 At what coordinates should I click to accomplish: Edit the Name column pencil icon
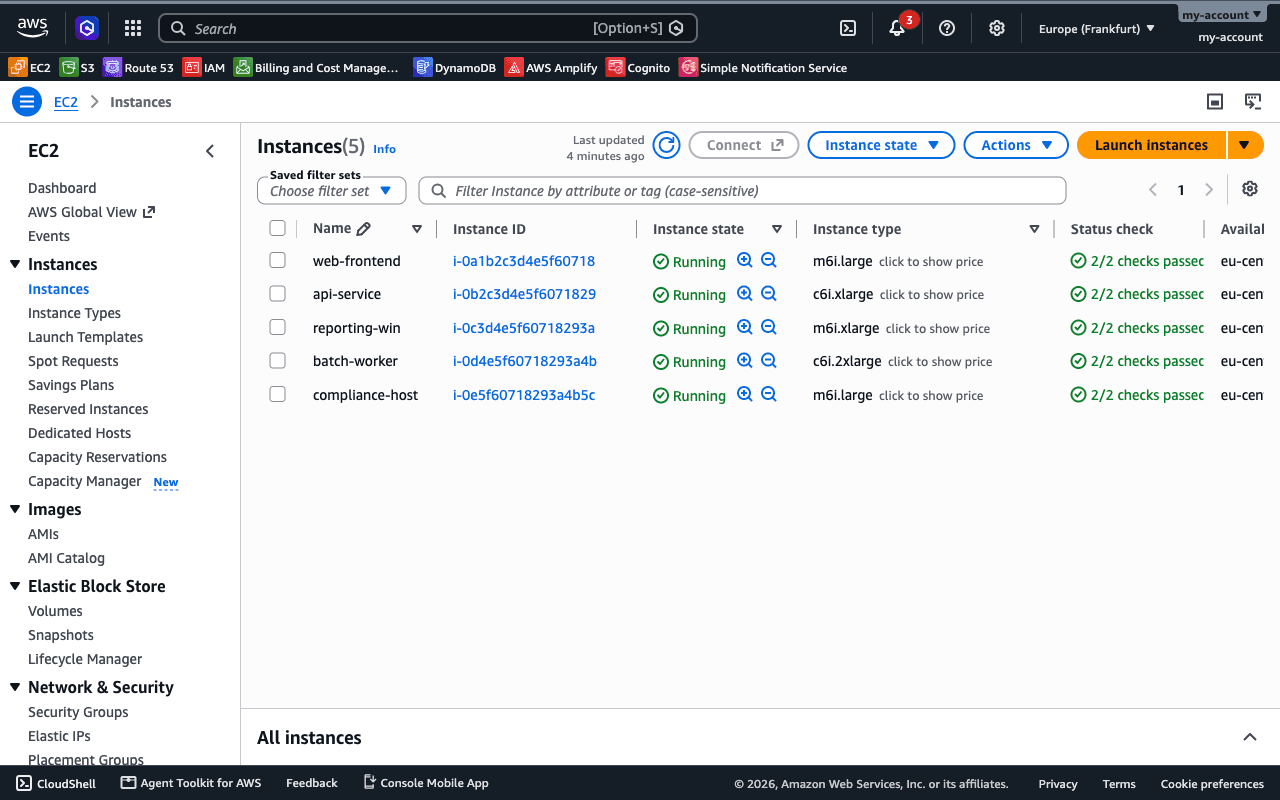click(364, 229)
